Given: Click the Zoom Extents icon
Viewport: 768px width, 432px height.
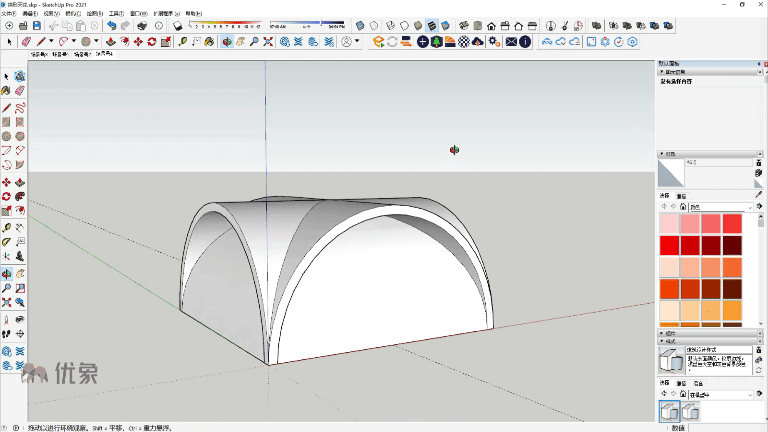Looking at the screenshot, I should [x=269, y=42].
